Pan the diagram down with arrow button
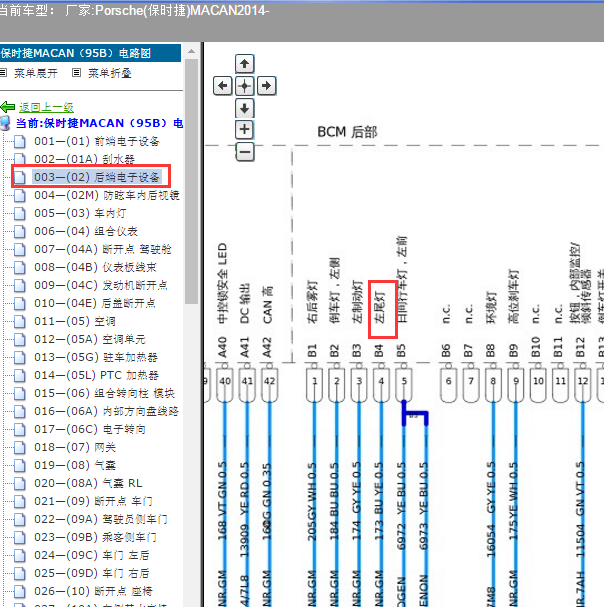This screenshot has width=604, height=607. click(244, 108)
